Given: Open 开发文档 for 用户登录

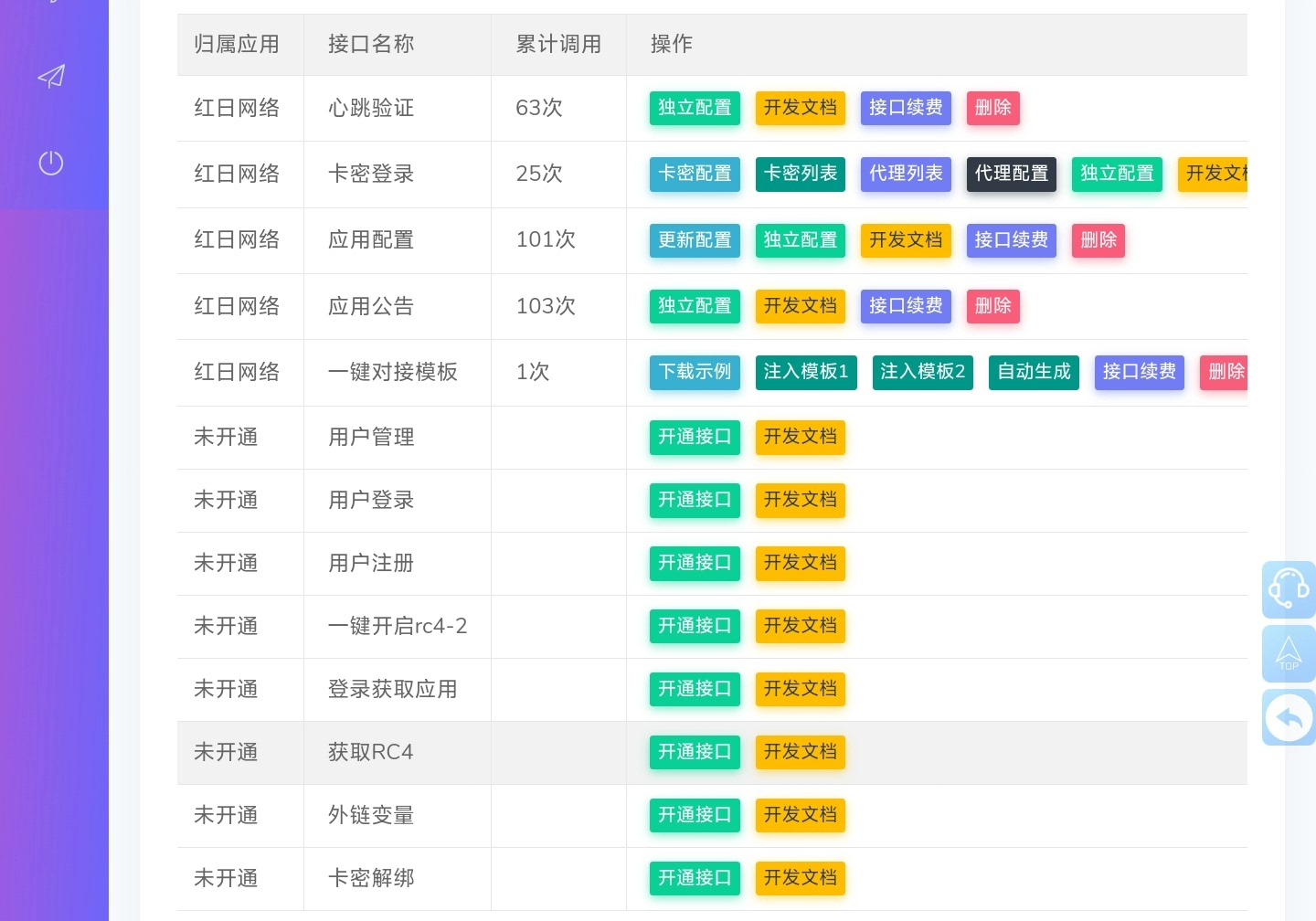Looking at the screenshot, I should tap(801, 500).
